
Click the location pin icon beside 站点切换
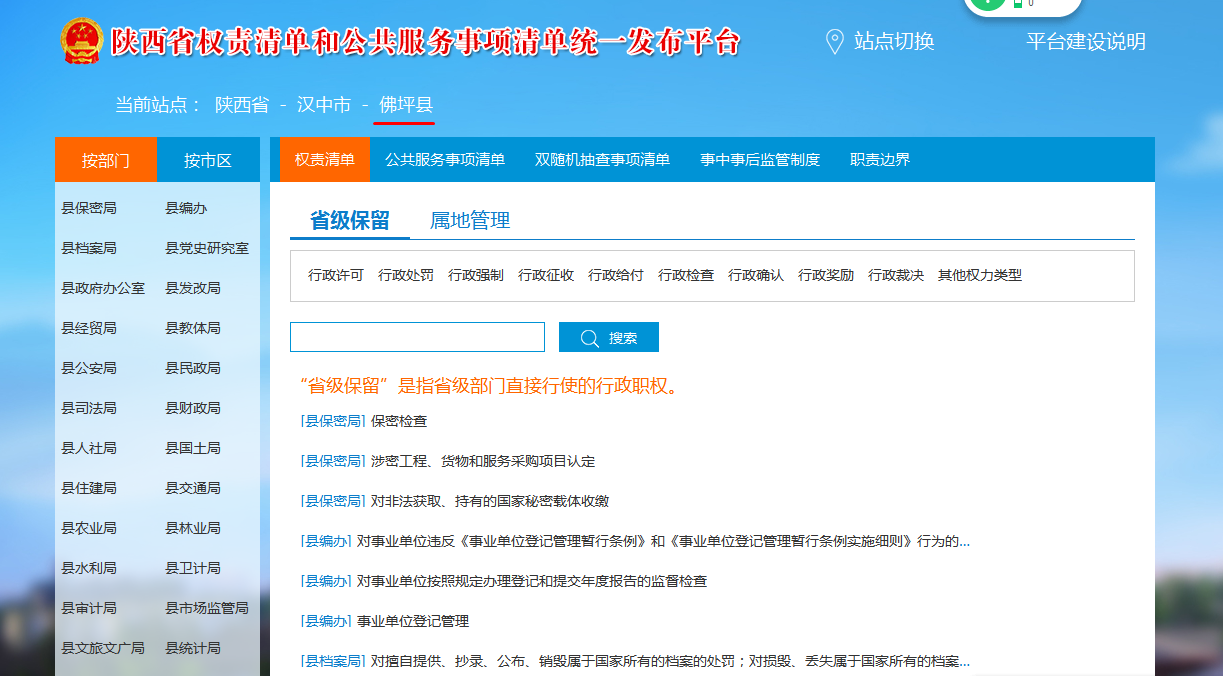click(834, 42)
